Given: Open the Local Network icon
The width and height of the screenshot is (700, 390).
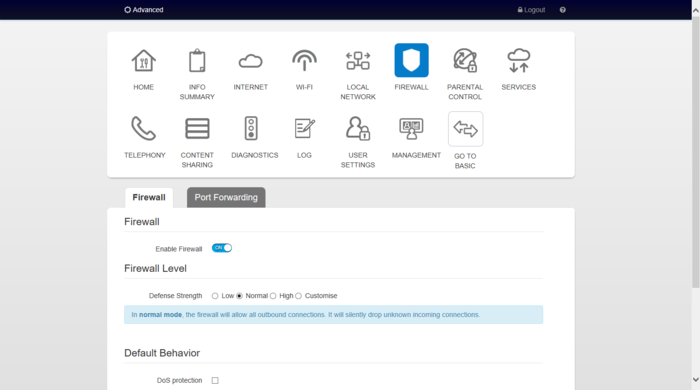Looking at the screenshot, I should 358,61.
